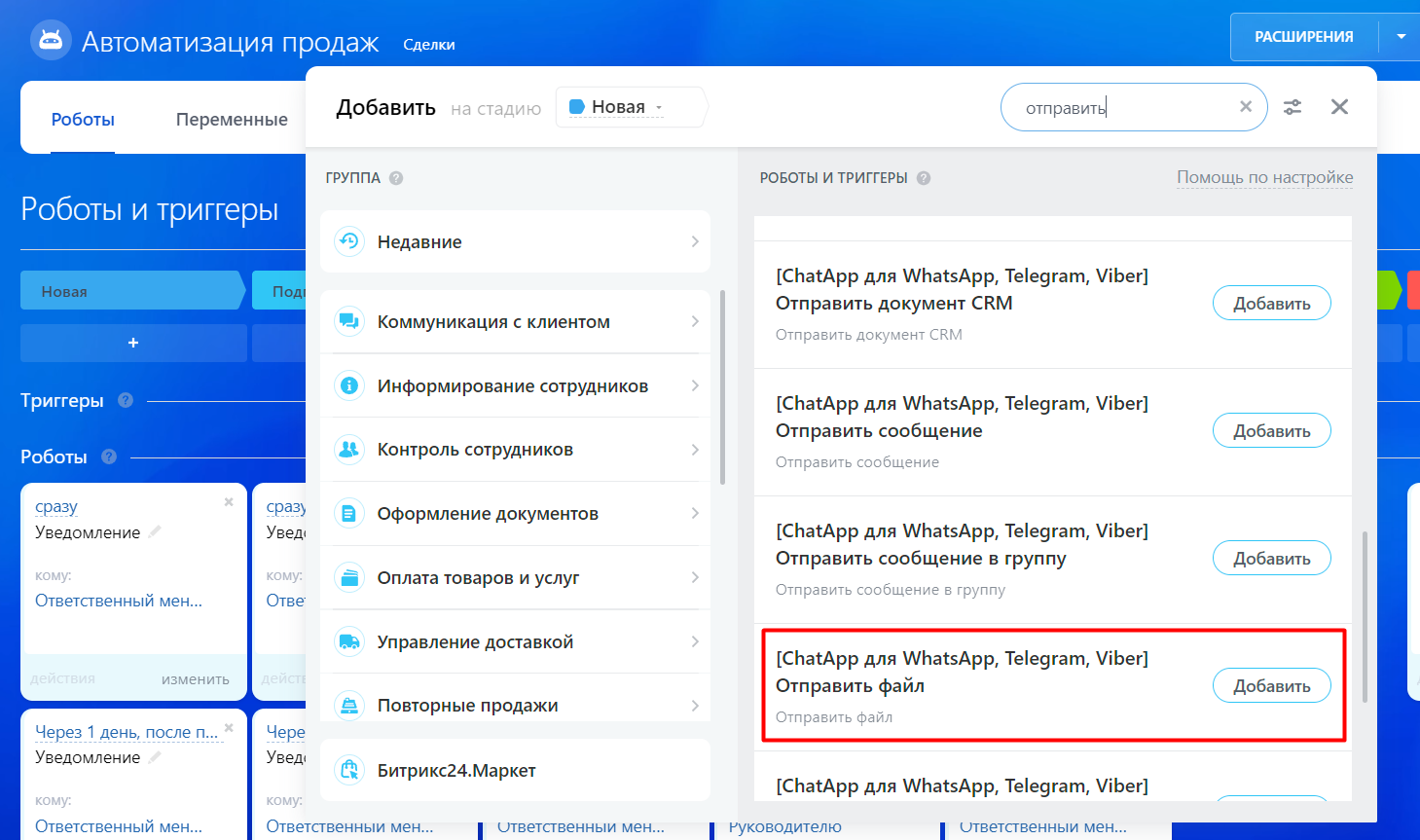Image resolution: width=1420 pixels, height=840 pixels.
Task: Remove the first сразу notification robot
Action: [229, 502]
